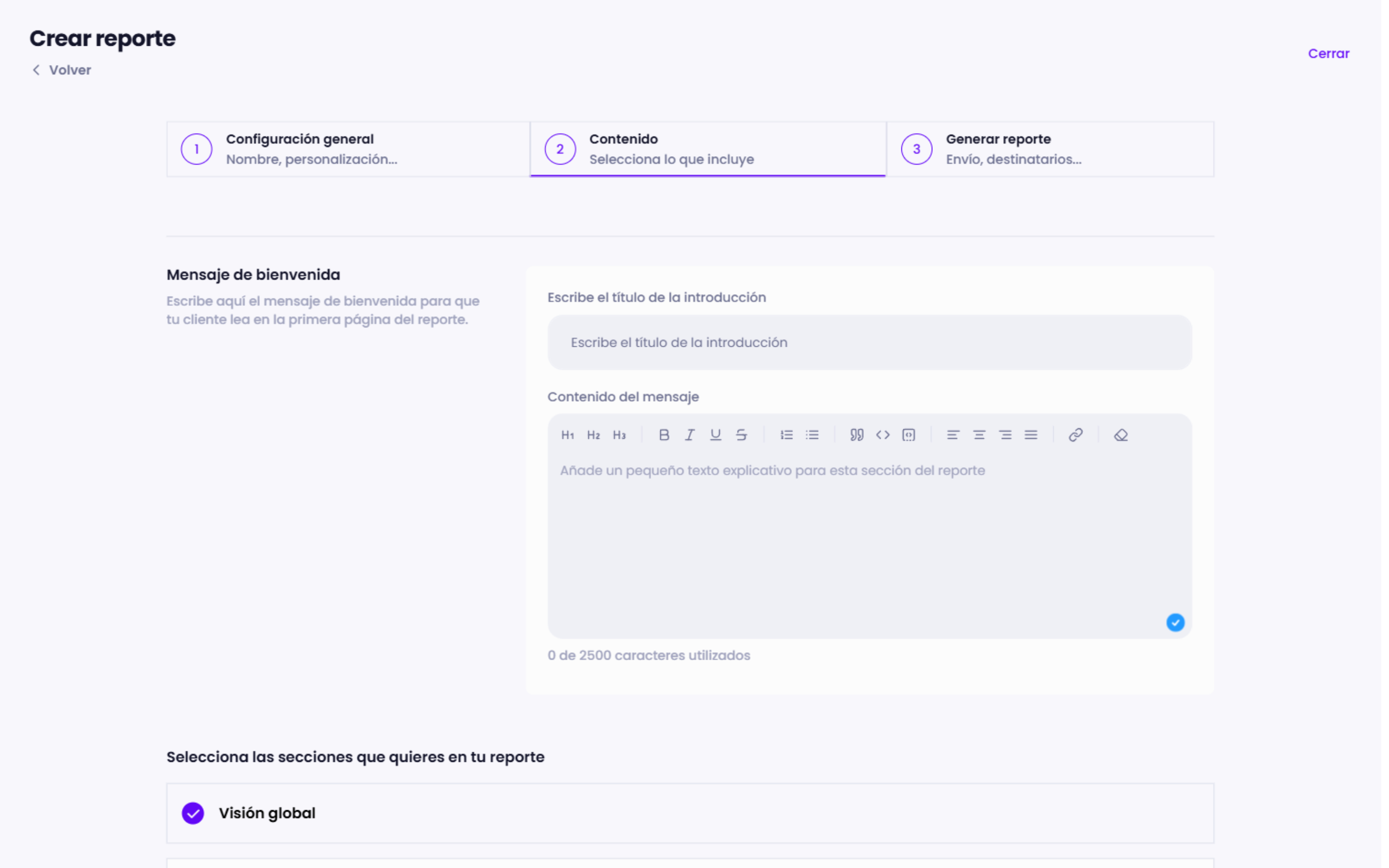1389x868 pixels.
Task: Center align the message text
Action: [x=979, y=435]
